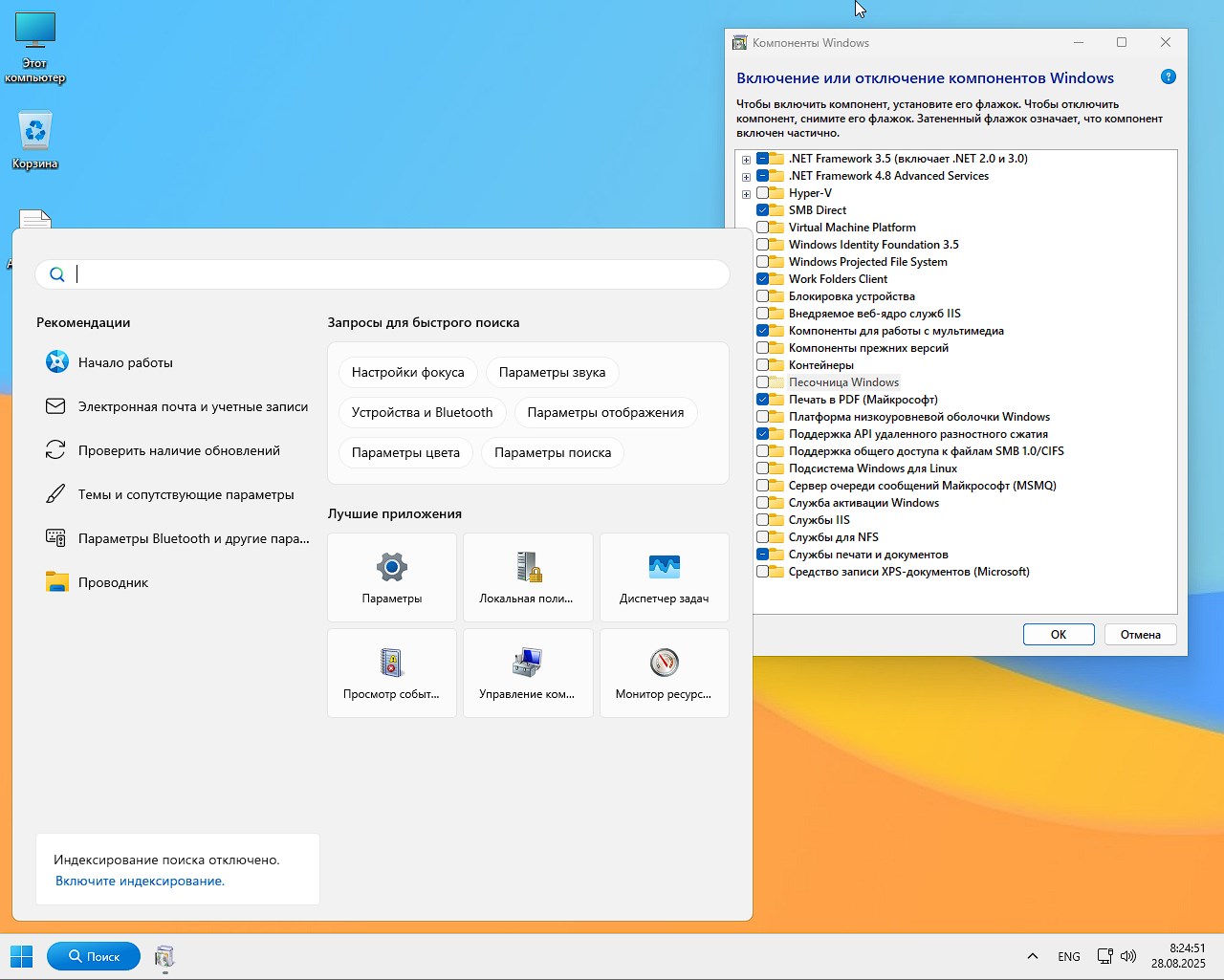Check Компоненты прежних версий
This screenshot has width=1224, height=980.
pyautogui.click(x=762, y=348)
